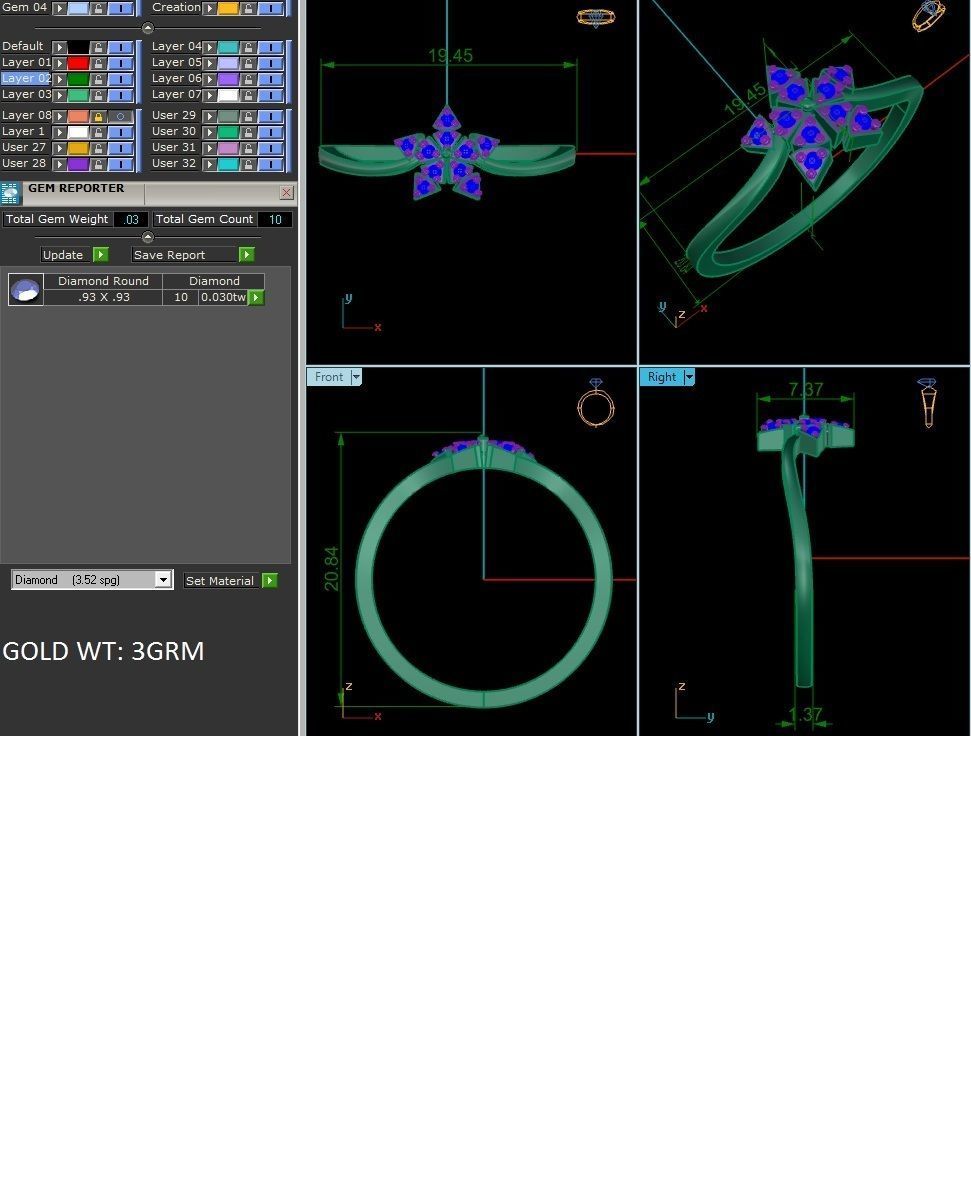Image resolution: width=971 pixels, height=1204 pixels.
Task: Click the arrow button of Layer 06
Action: [x=209, y=79]
